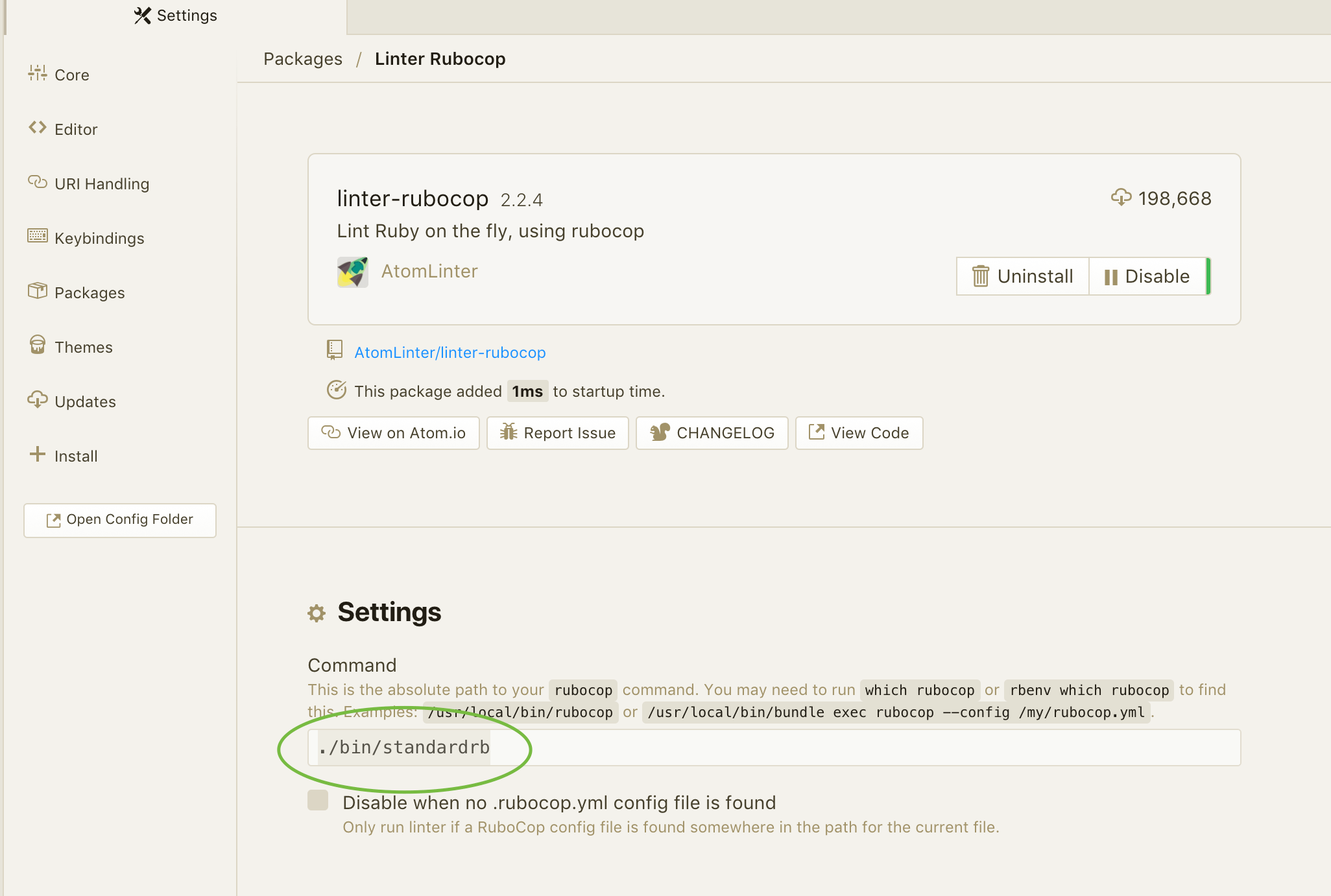Click the Packages box icon
Viewport: 1331px width, 896px height.
pos(38,290)
